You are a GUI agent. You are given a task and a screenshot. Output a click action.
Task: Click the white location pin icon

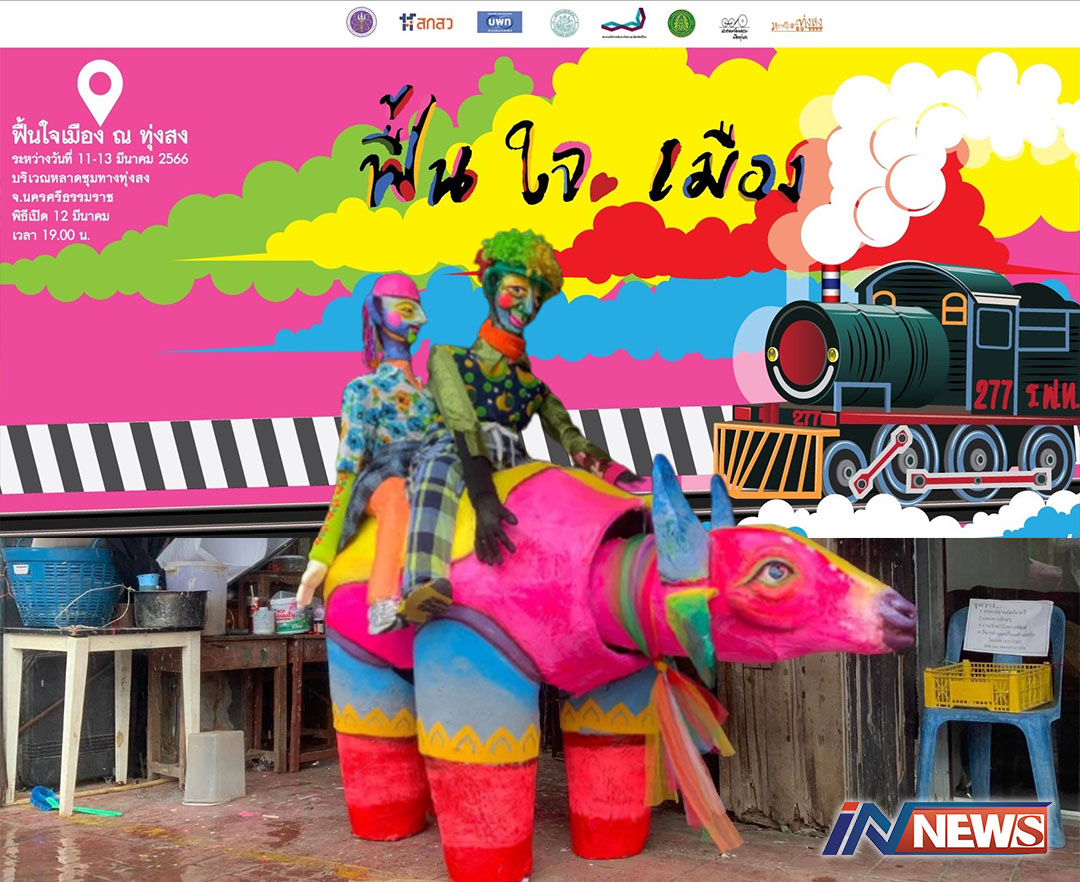pos(100,90)
